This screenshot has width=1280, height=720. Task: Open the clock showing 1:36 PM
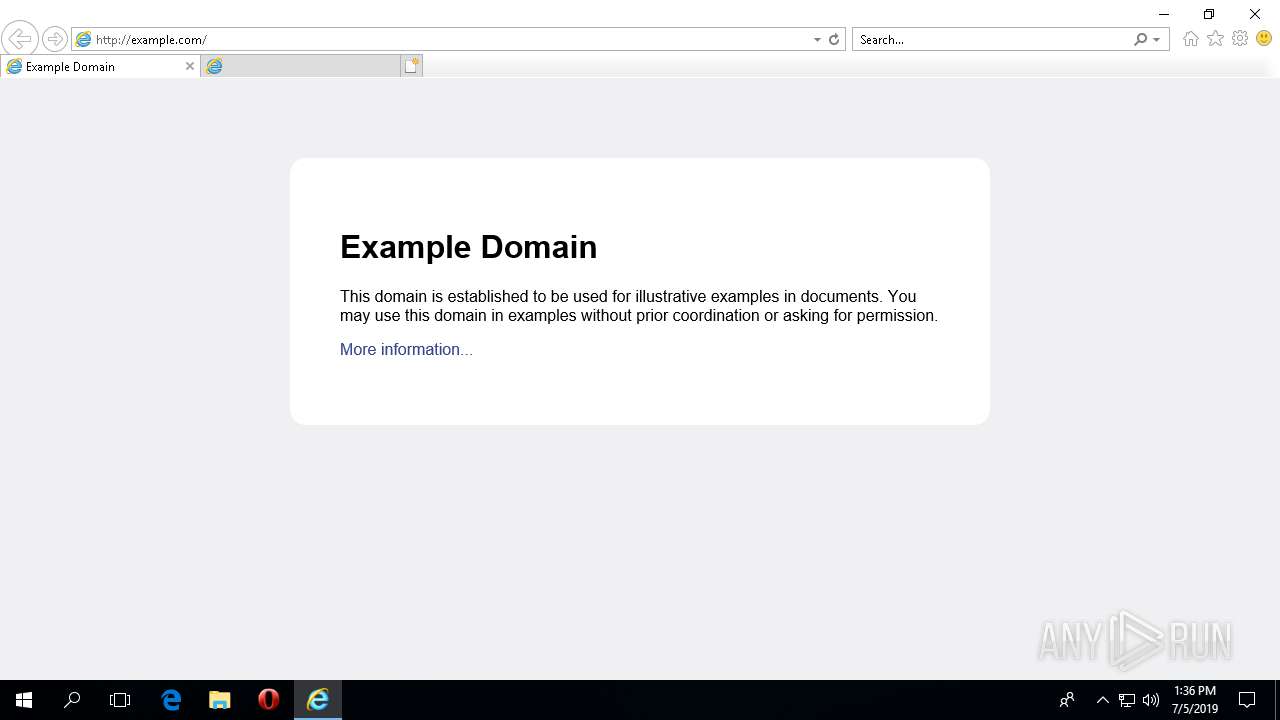1195,700
